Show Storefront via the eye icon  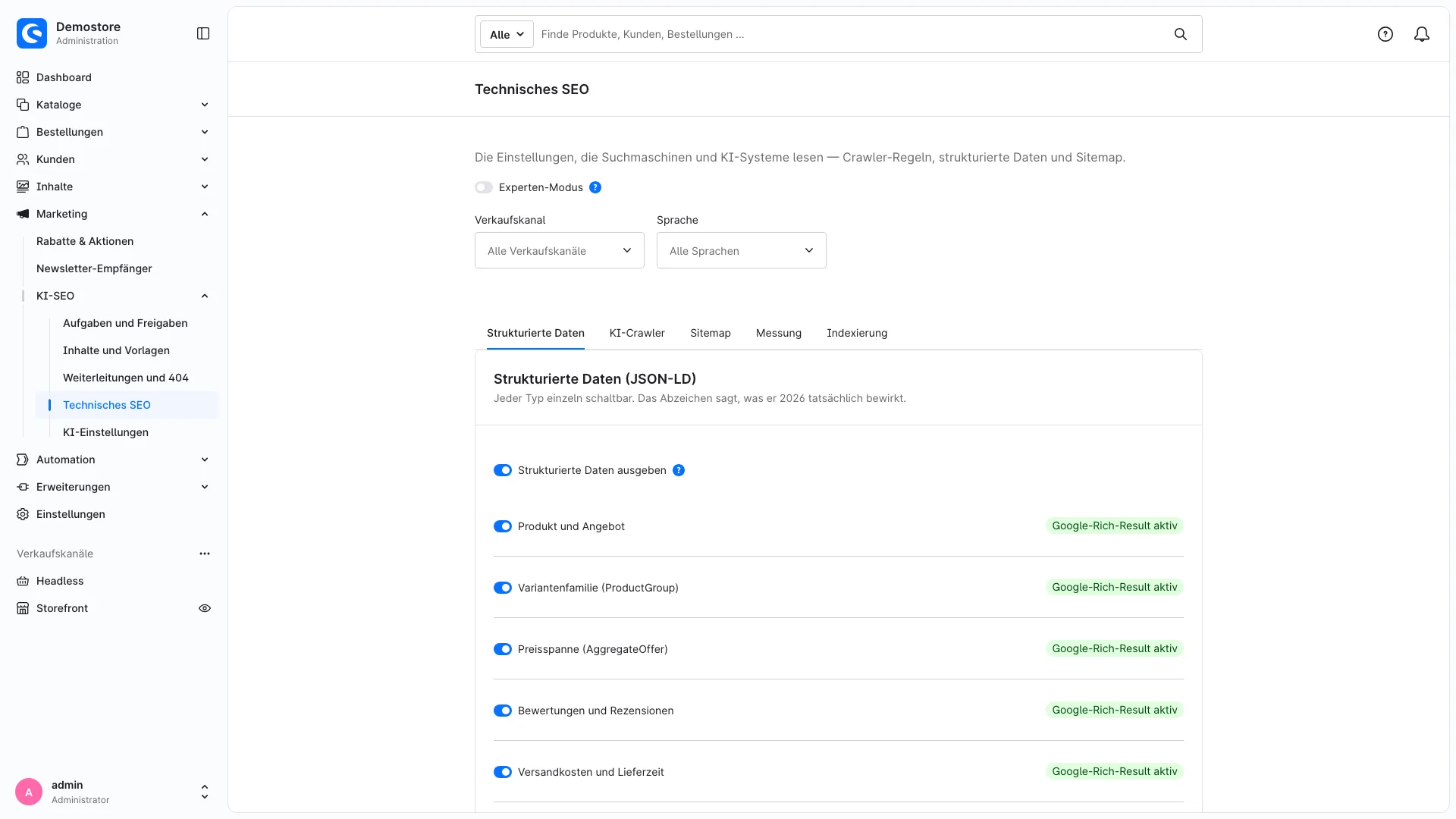205,608
